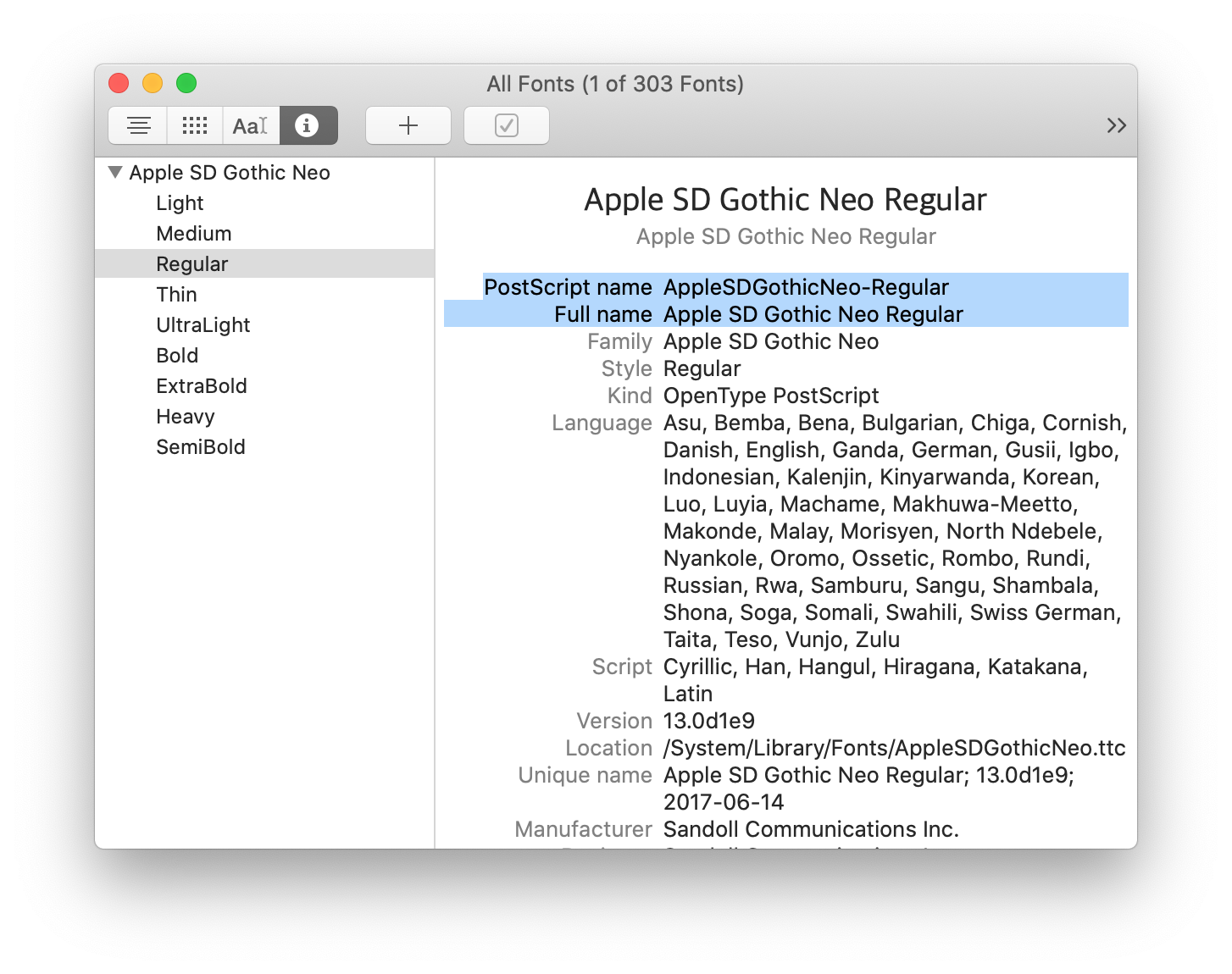
Task: Click the Kind value OpenType PostScript
Action: pyautogui.click(x=771, y=396)
